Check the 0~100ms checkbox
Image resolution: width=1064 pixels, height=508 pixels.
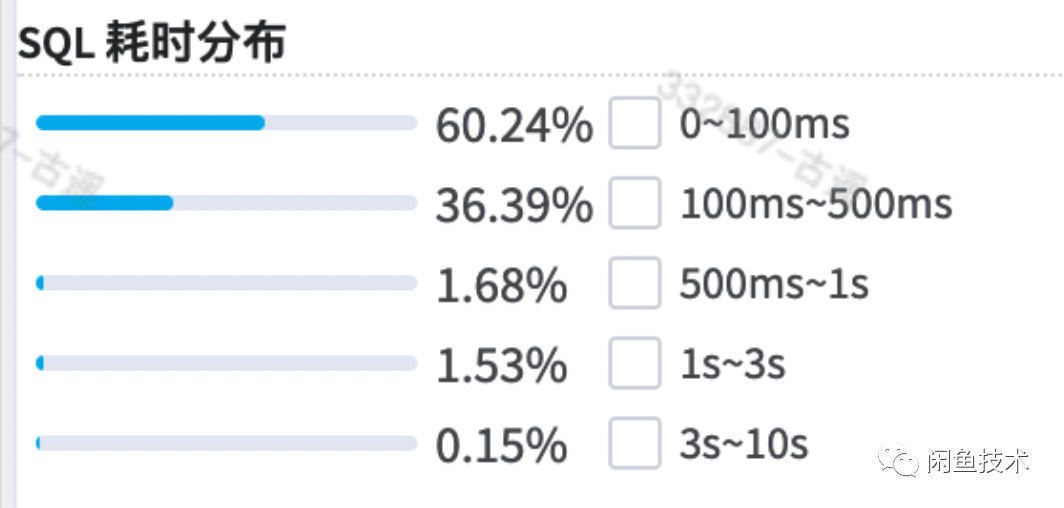pos(635,124)
